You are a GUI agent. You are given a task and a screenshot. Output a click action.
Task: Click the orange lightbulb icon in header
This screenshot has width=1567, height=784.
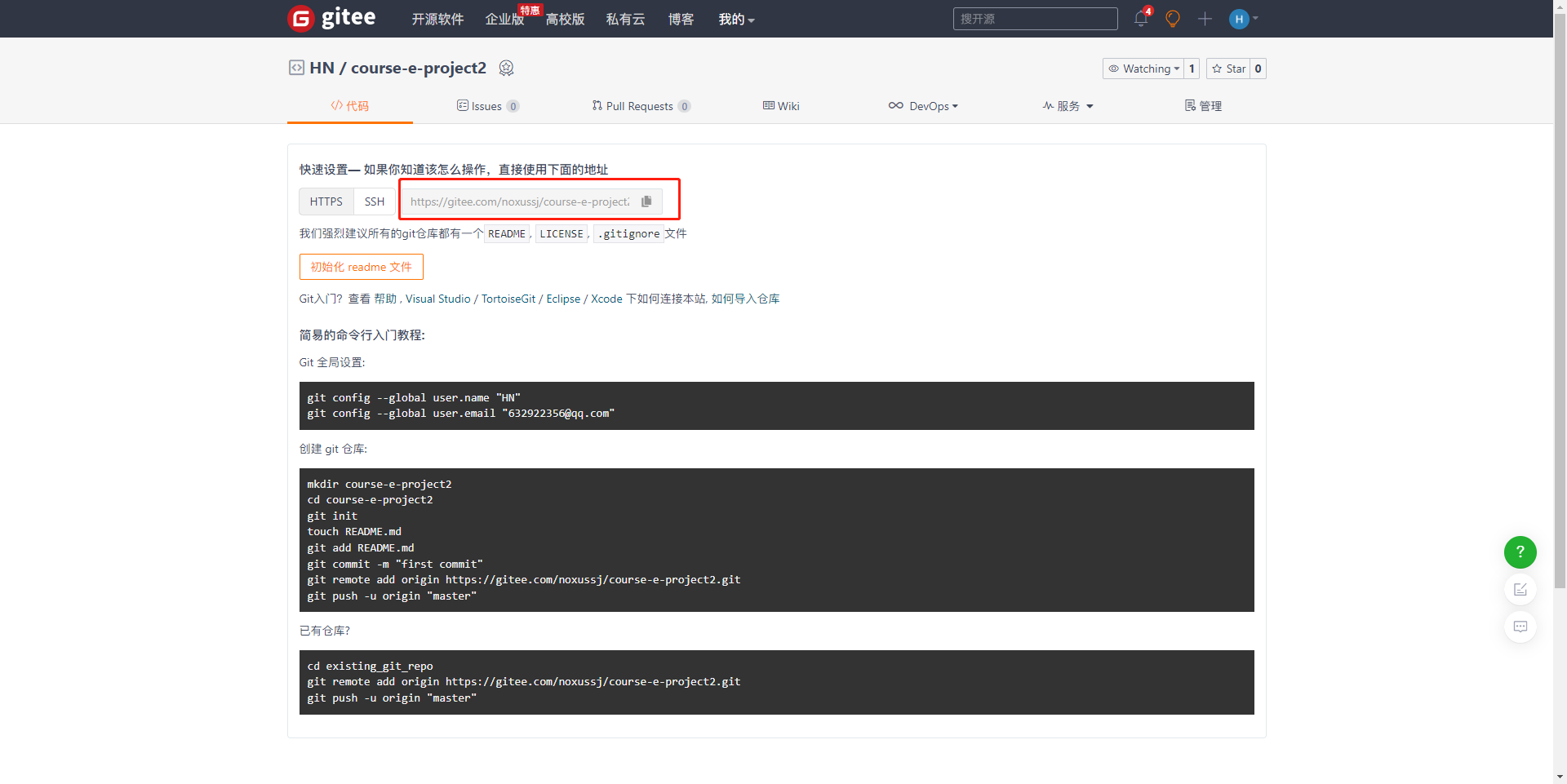pos(1173,19)
